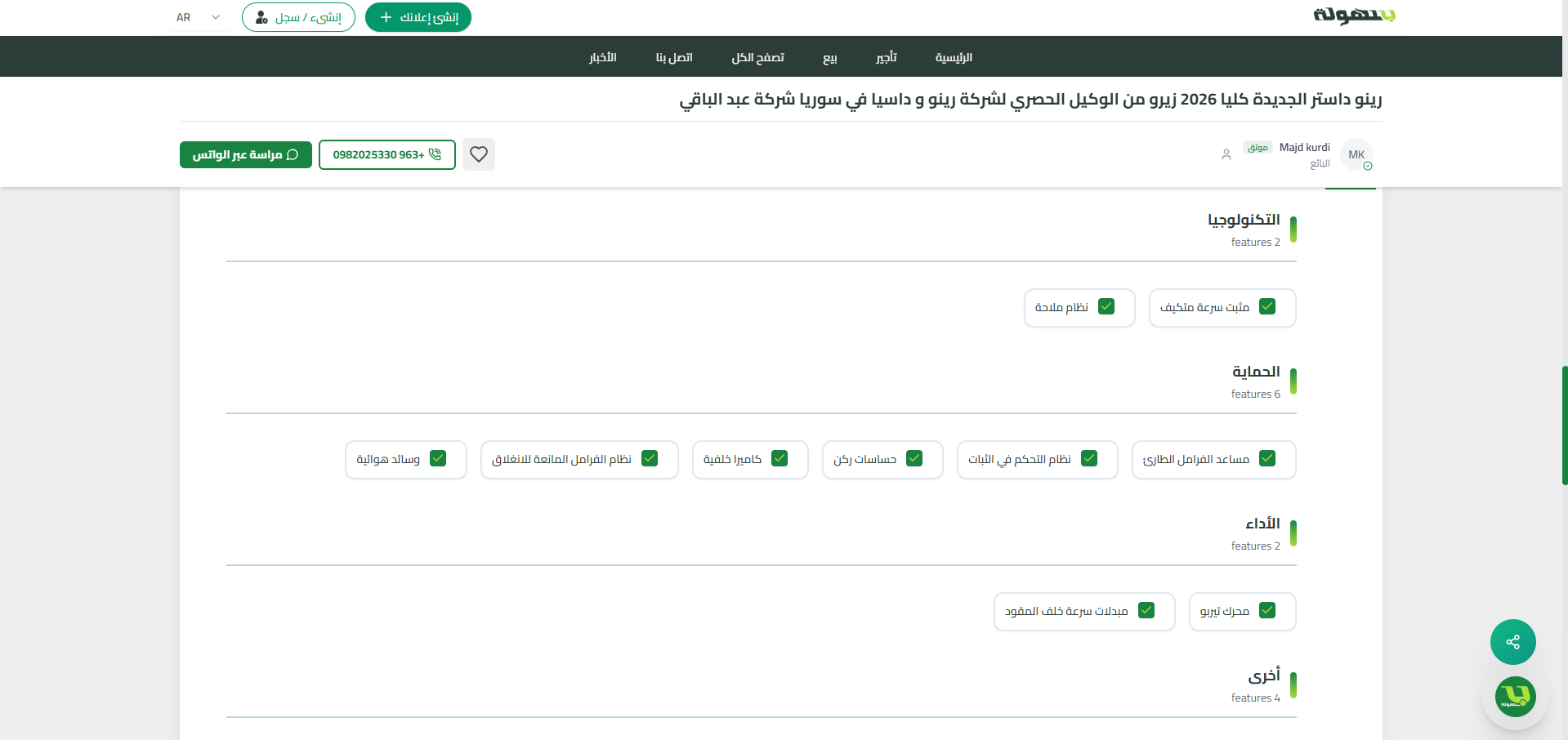Click the مراسلة عبر الواتس button
Screen dimensions: 1568x740
pyautogui.click(x=245, y=154)
